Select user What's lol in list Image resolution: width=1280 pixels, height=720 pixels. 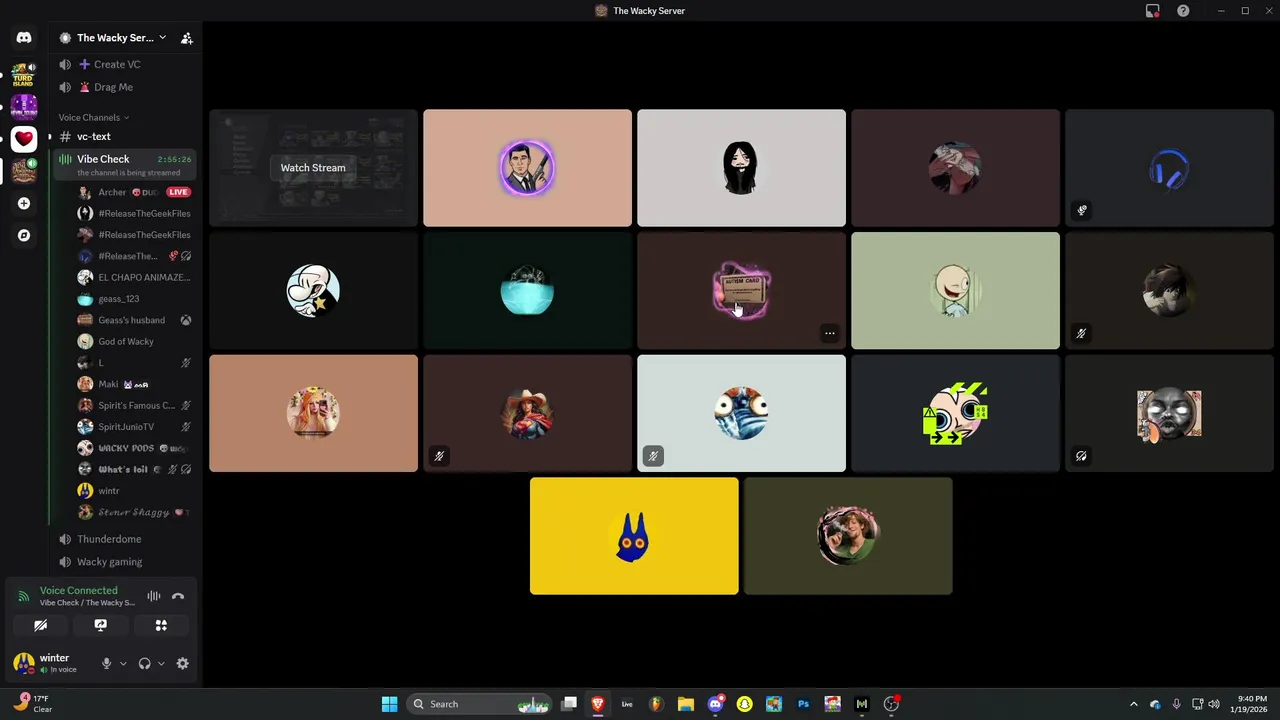click(x=134, y=469)
